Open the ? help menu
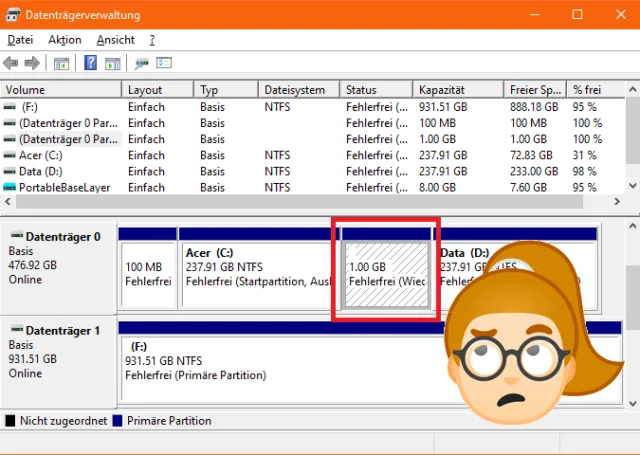 [x=152, y=40]
